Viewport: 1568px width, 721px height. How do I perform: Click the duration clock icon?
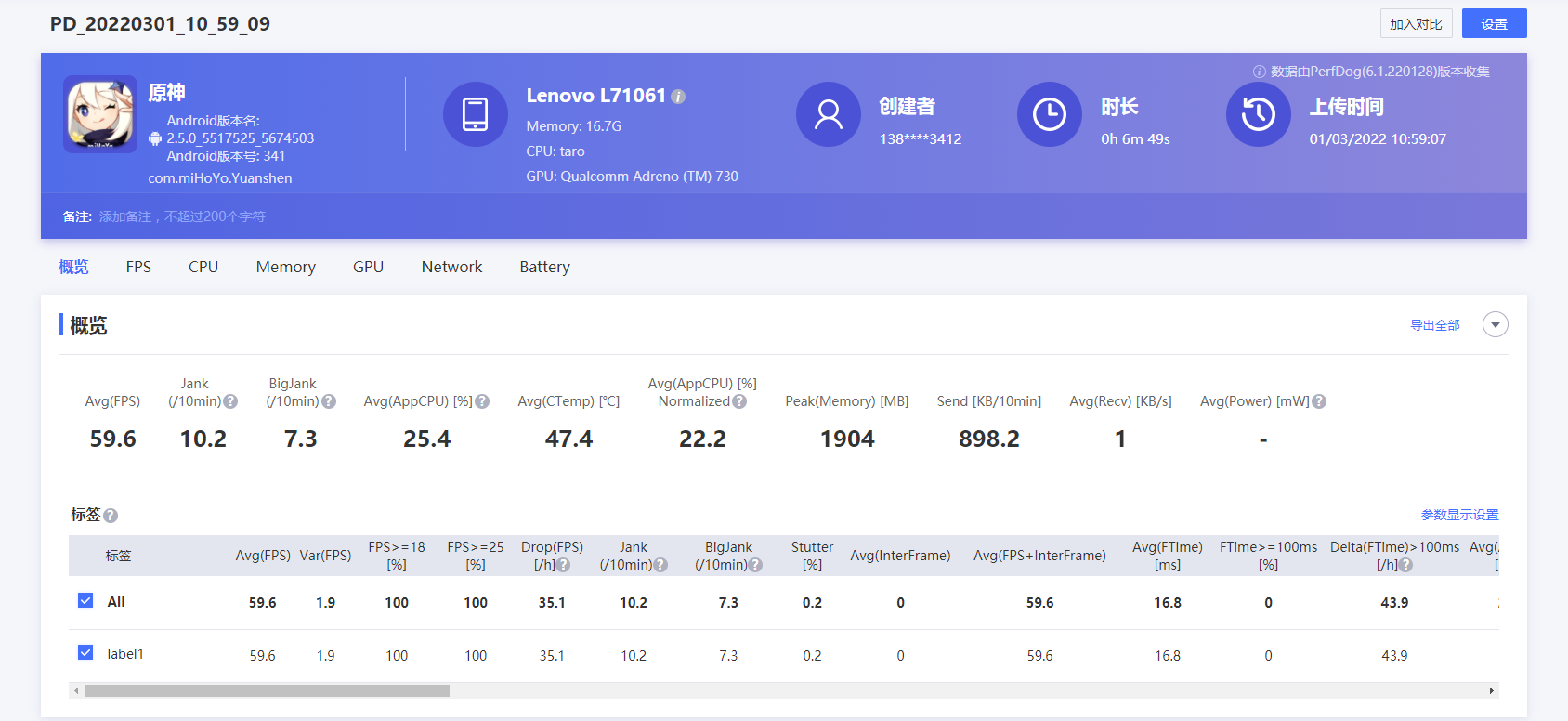(x=1050, y=114)
